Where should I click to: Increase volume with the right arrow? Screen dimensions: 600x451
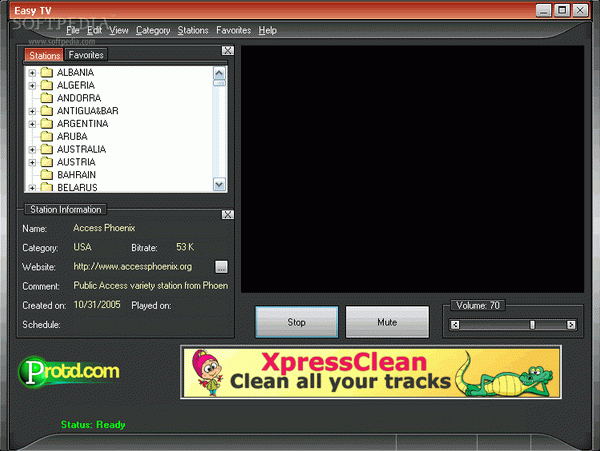(571, 325)
